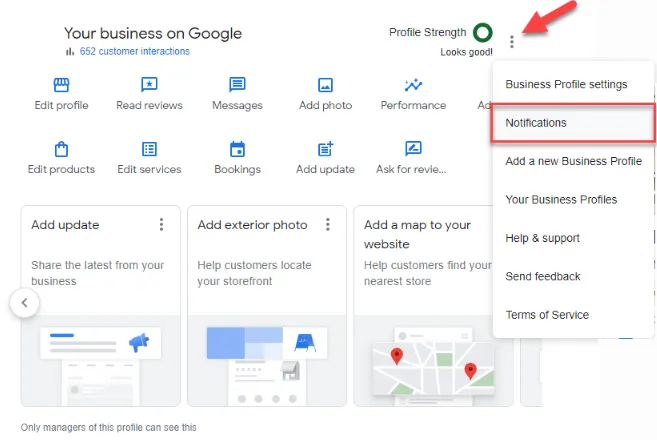Open the Add exterior photo card title
This screenshot has height=440, width=657.
pos(252,225)
